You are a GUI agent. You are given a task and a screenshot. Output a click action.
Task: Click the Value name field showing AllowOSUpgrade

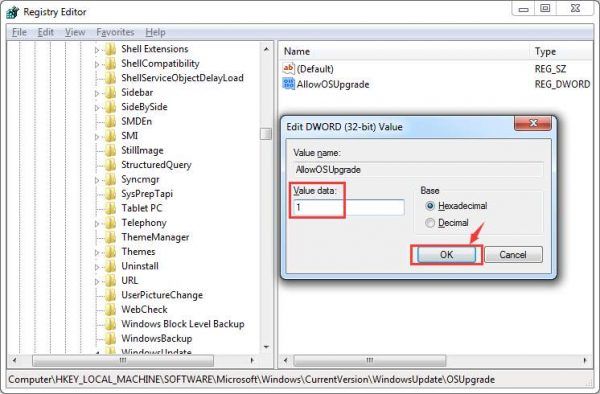pos(418,169)
